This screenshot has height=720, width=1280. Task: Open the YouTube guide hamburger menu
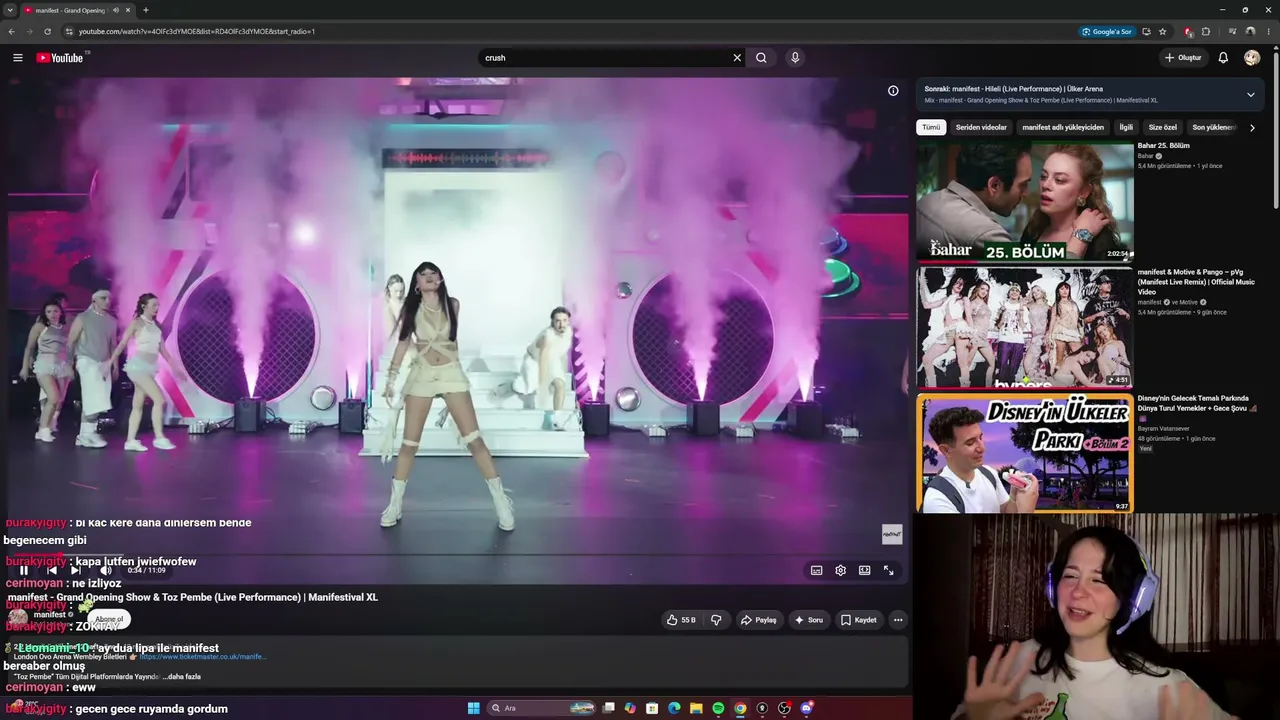coord(18,58)
